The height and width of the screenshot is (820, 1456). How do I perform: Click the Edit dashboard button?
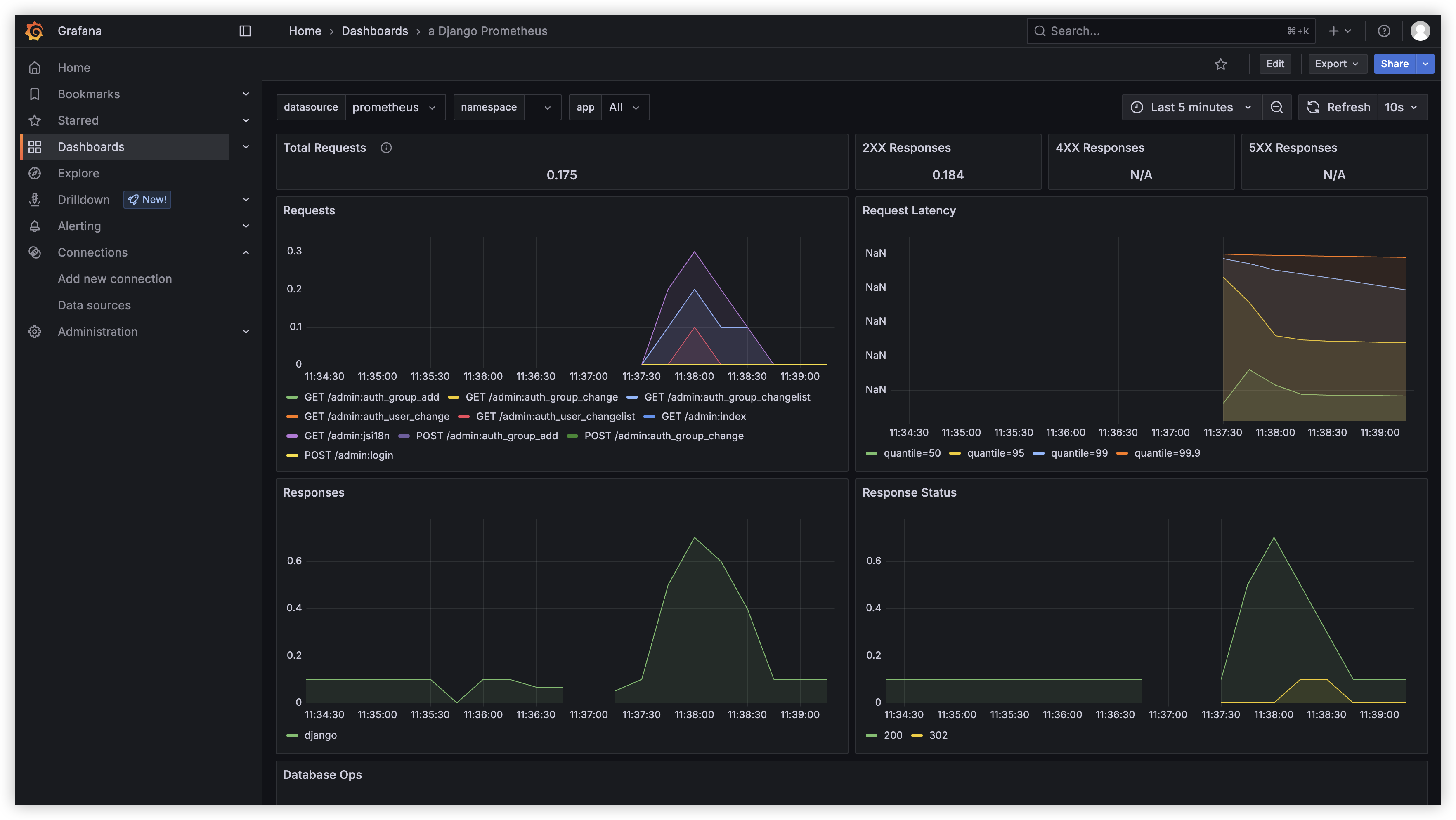coord(1275,64)
